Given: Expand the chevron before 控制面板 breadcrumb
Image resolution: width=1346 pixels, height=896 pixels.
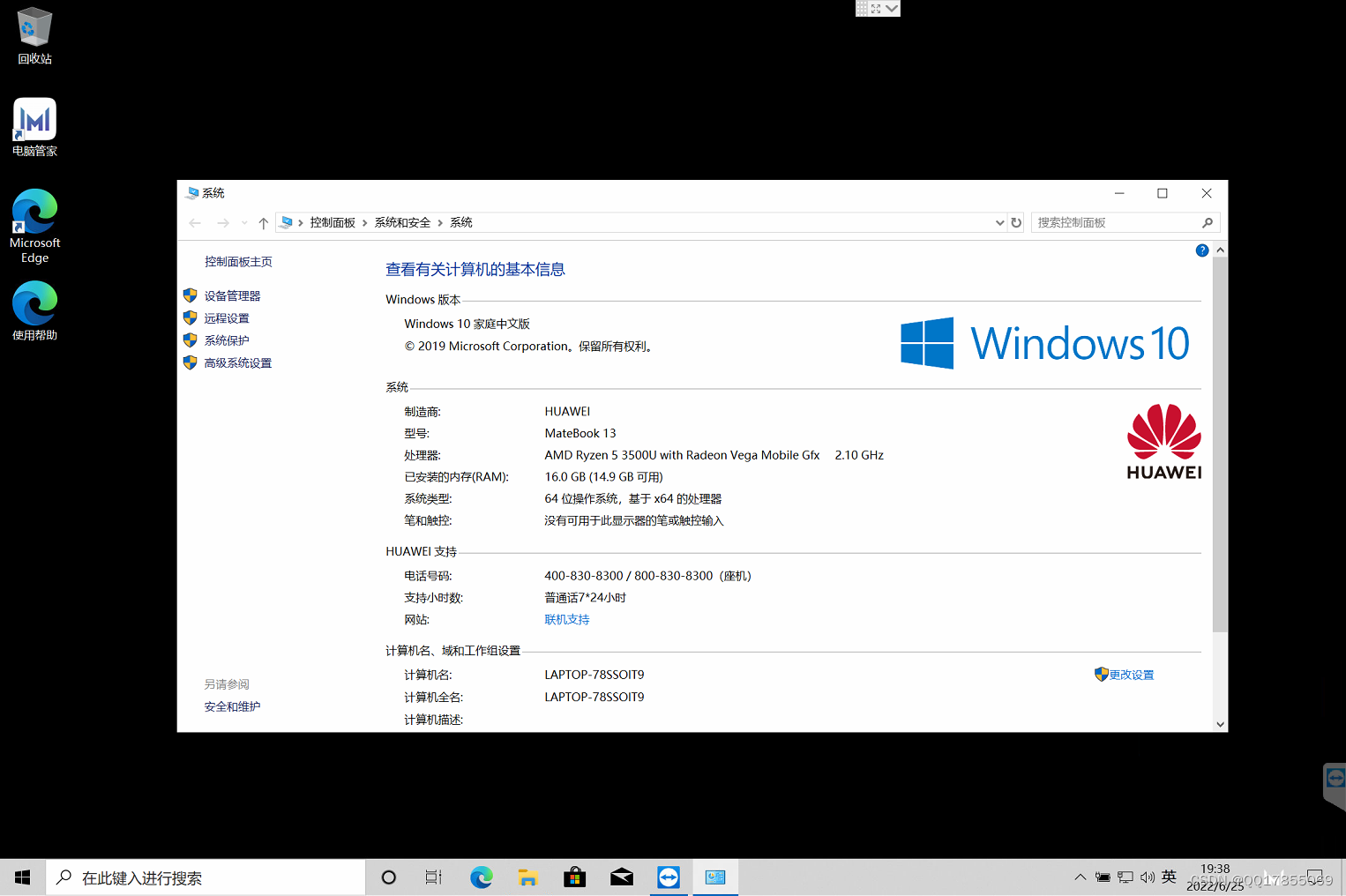Looking at the screenshot, I should point(301,223).
